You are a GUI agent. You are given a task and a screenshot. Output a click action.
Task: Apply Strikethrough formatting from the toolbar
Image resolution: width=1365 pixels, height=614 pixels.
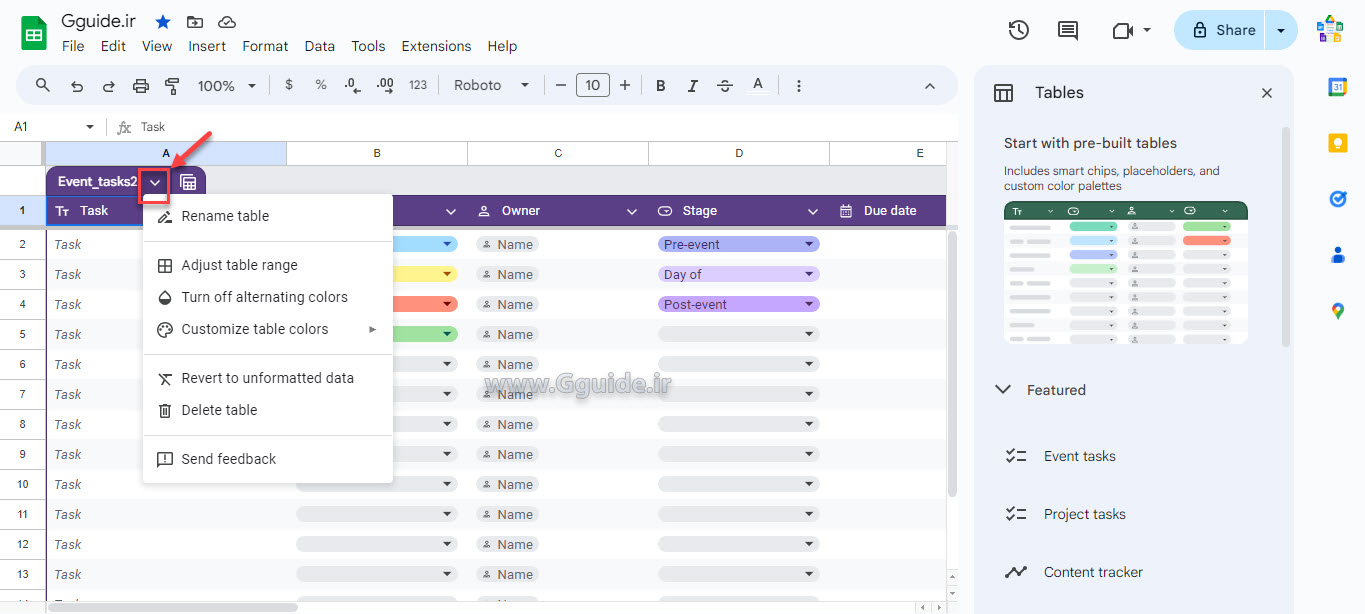click(x=724, y=85)
